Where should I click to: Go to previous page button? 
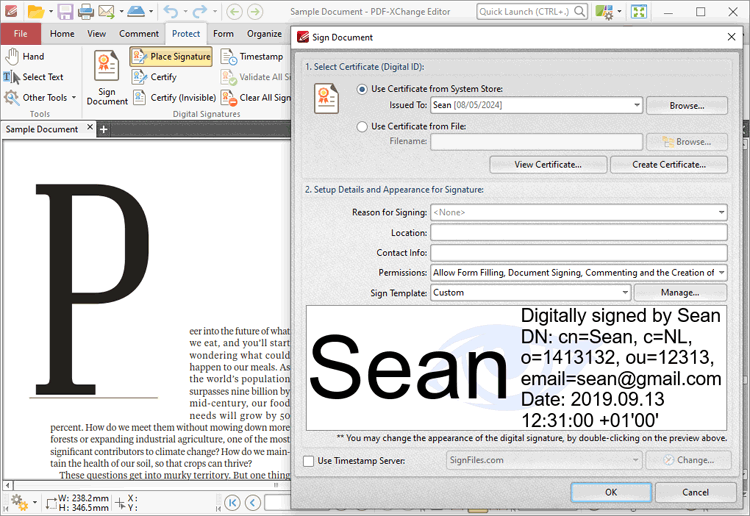click(x=253, y=503)
